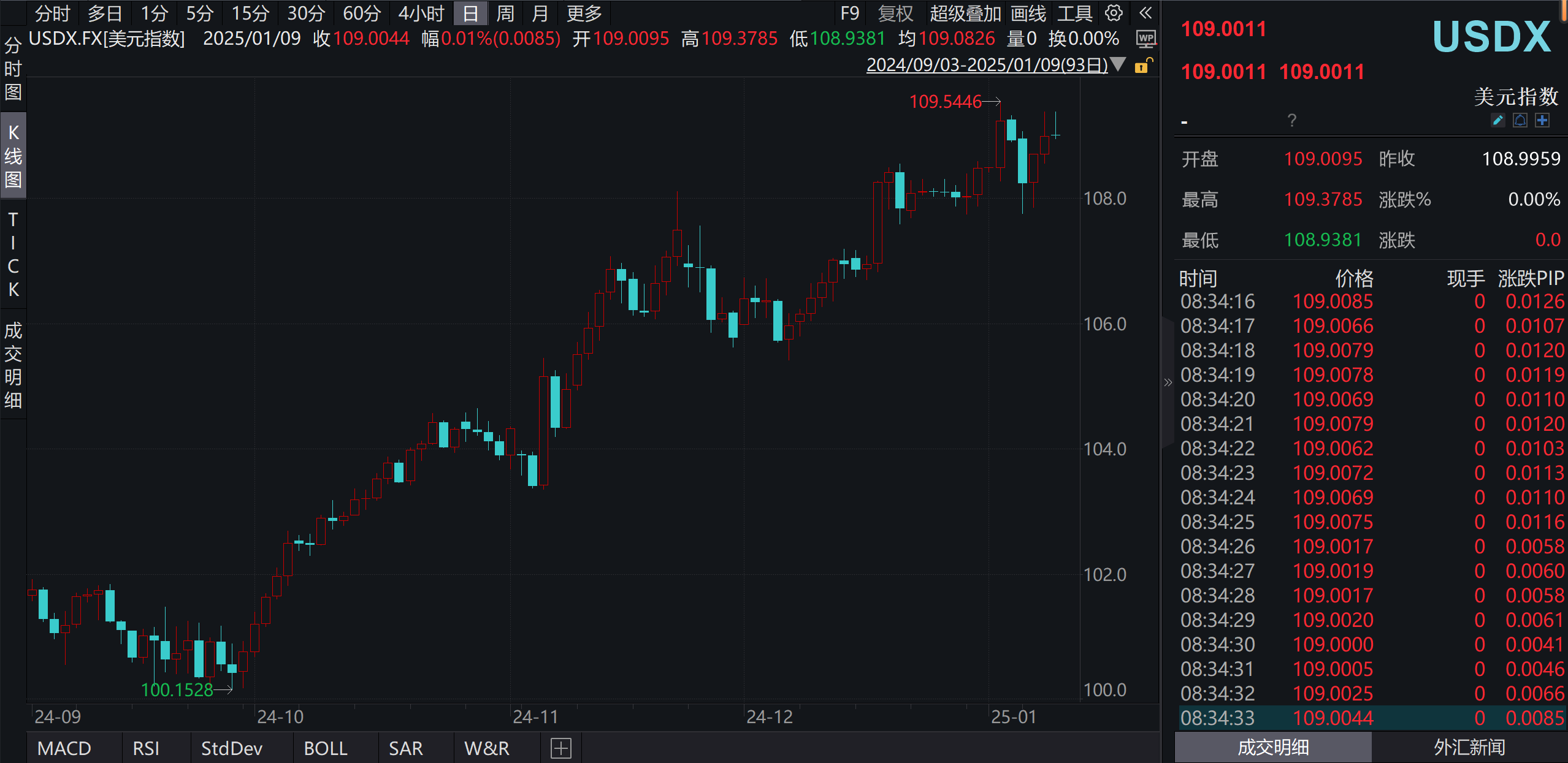Image resolution: width=1568 pixels, height=763 pixels.
Task: Switch to the 周 weekly period
Action: coord(505,13)
